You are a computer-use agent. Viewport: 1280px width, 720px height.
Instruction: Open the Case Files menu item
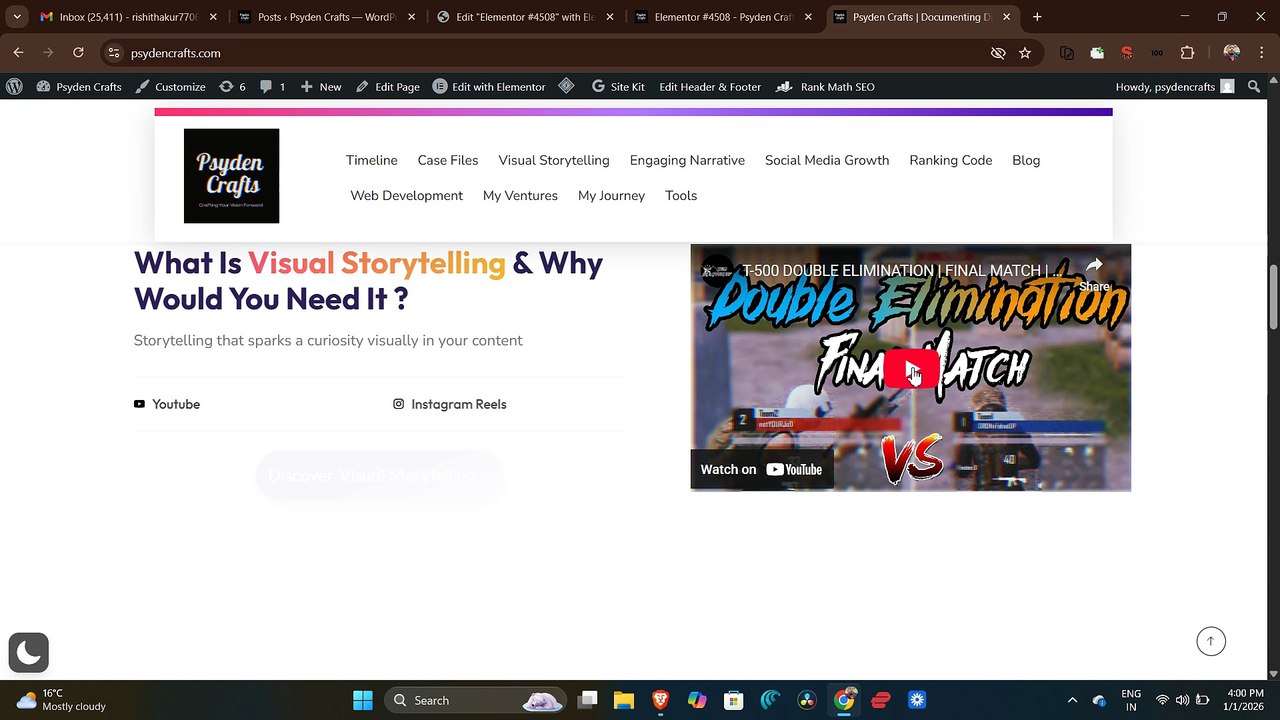tap(448, 160)
